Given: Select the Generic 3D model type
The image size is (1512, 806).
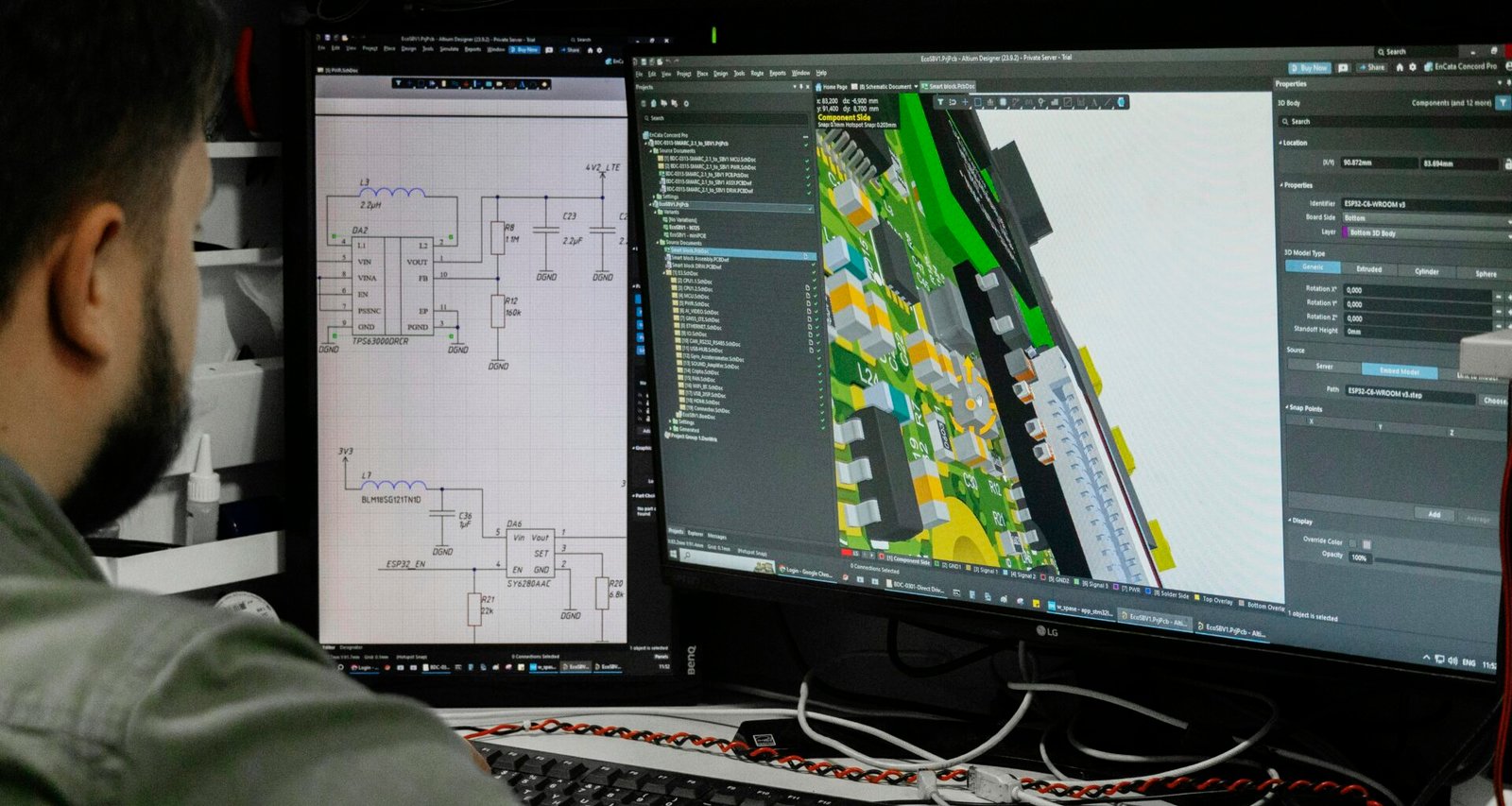Looking at the screenshot, I should [1313, 266].
